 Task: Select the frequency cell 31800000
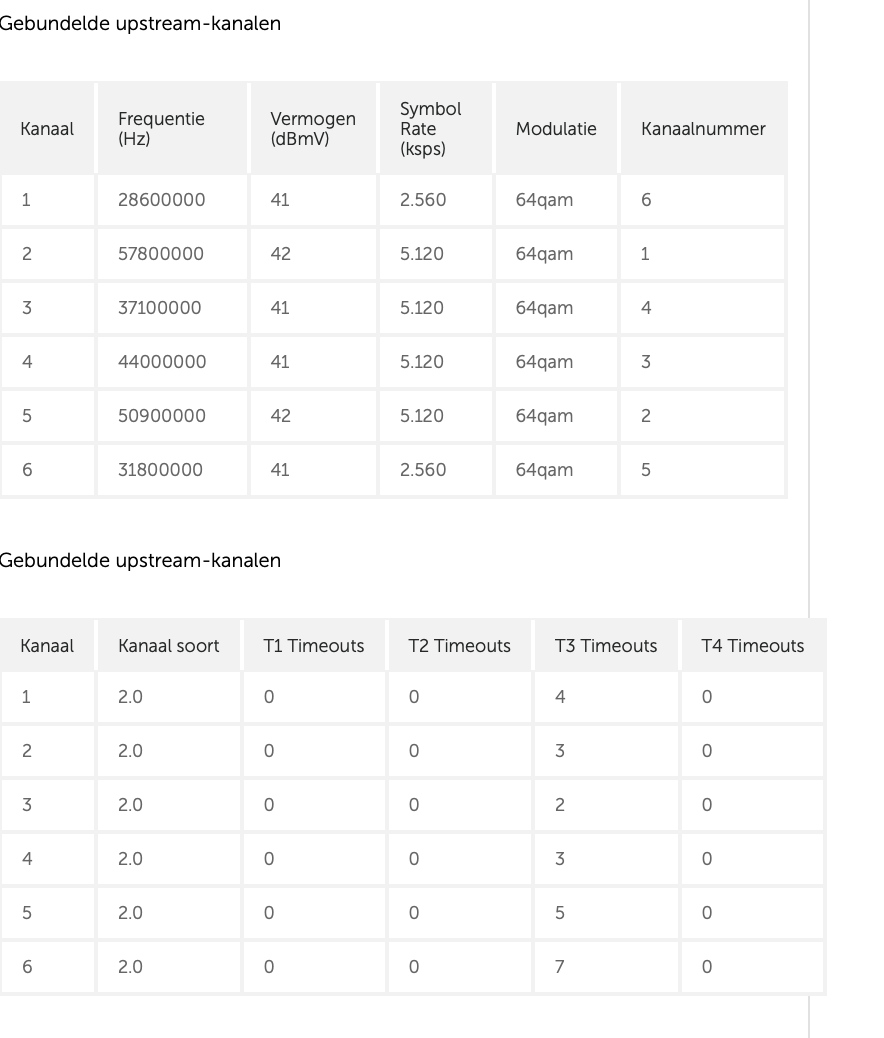coord(161,470)
